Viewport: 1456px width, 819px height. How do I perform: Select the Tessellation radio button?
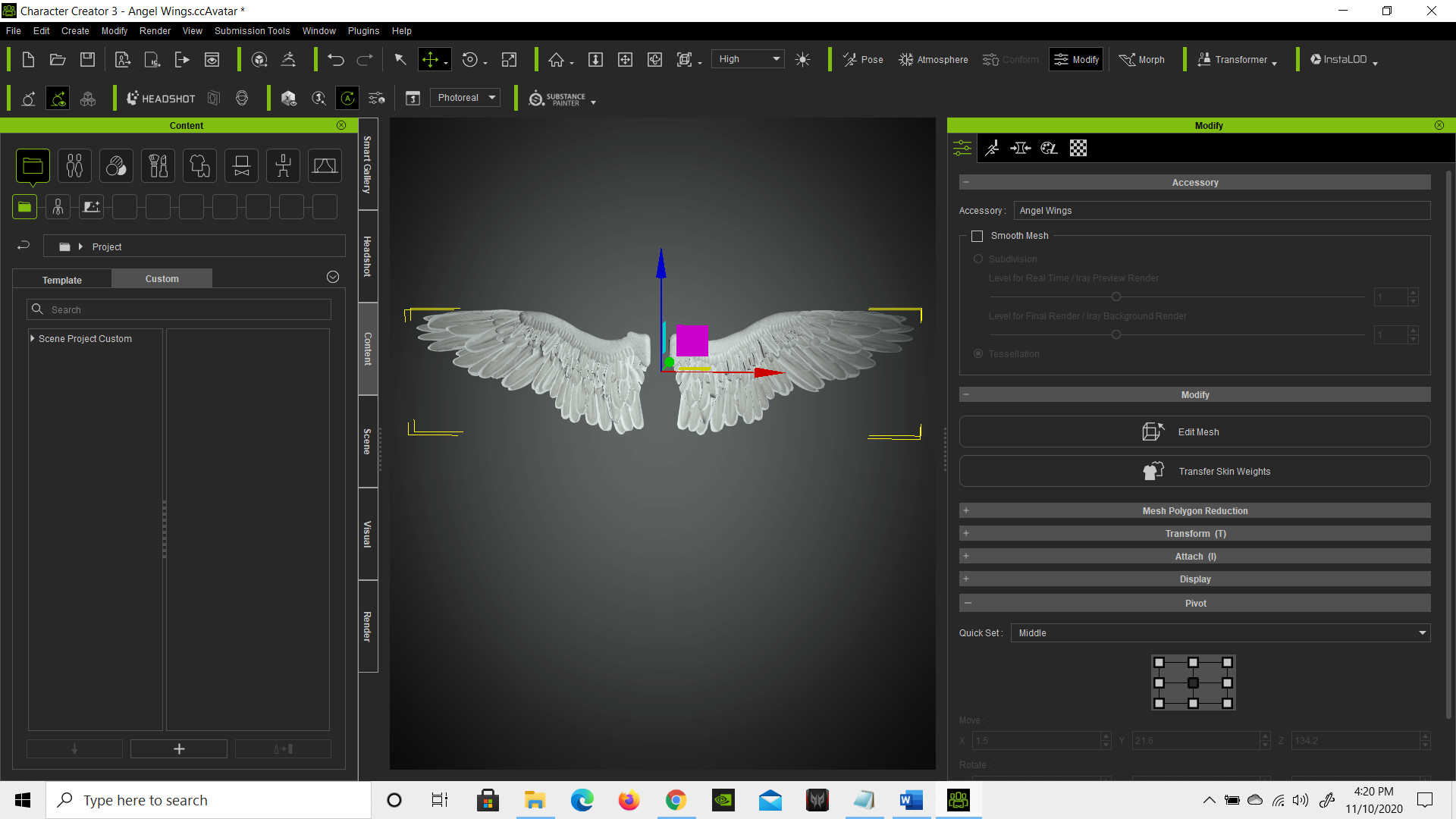pyautogui.click(x=978, y=354)
